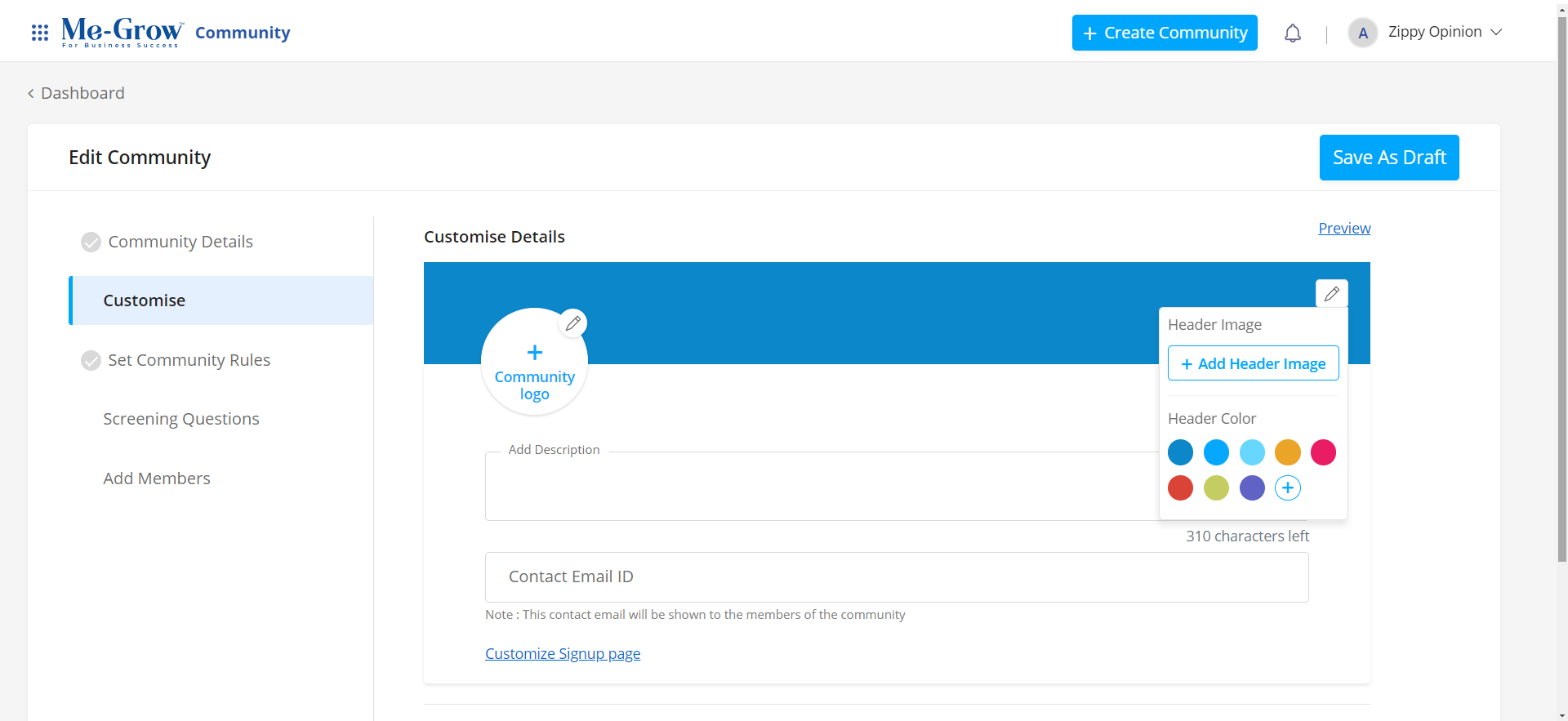Open the apps grid menu icon

(39, 33)
